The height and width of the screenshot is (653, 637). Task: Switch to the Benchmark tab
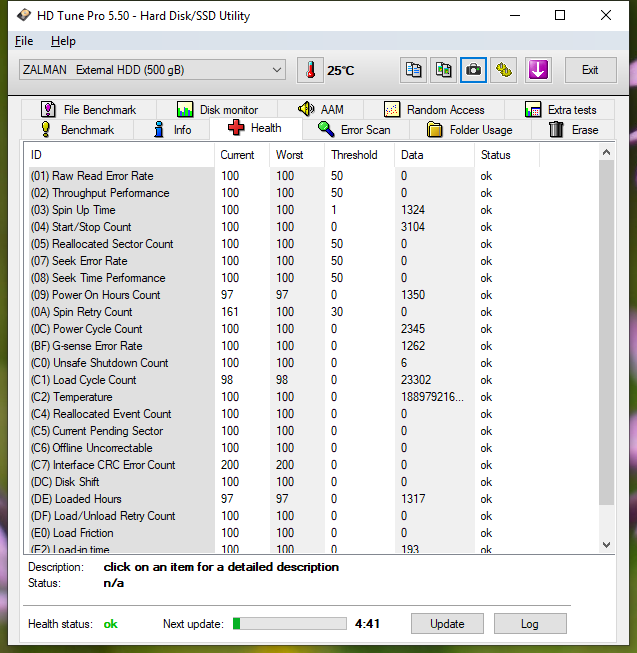77,130
